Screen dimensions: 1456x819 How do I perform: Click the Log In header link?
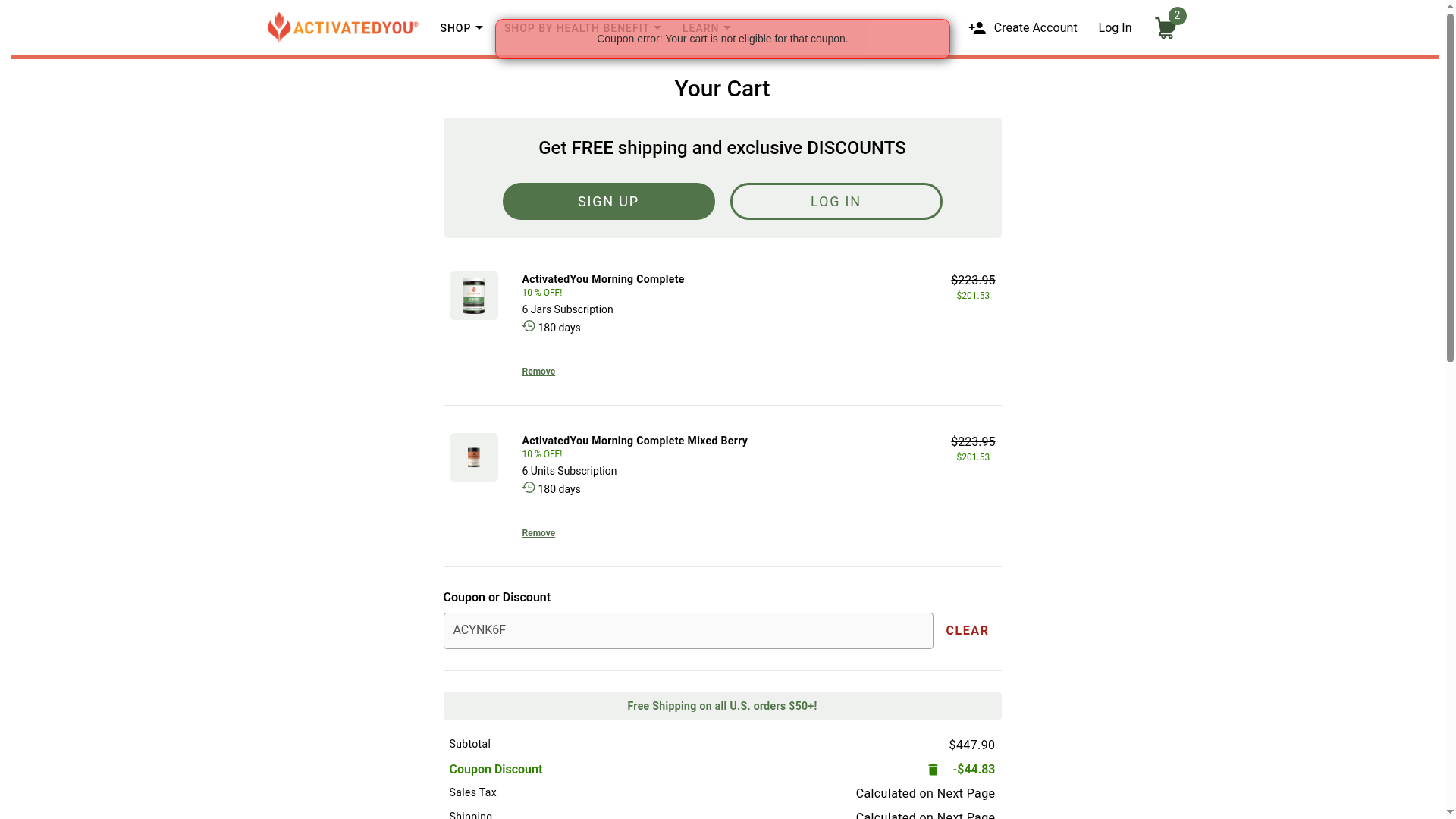point(1115,28)
